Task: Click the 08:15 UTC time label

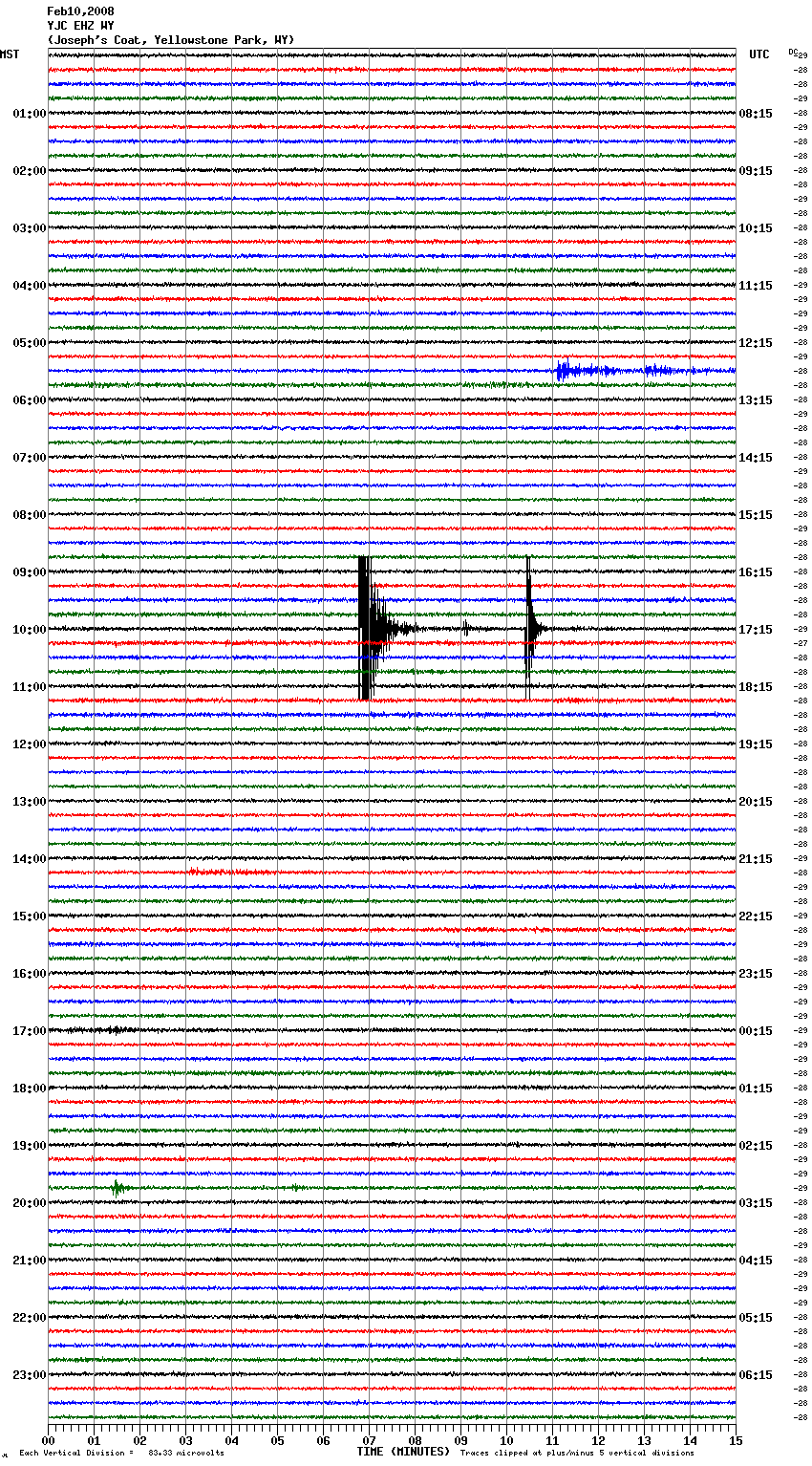Action: (x=756, y=114)
